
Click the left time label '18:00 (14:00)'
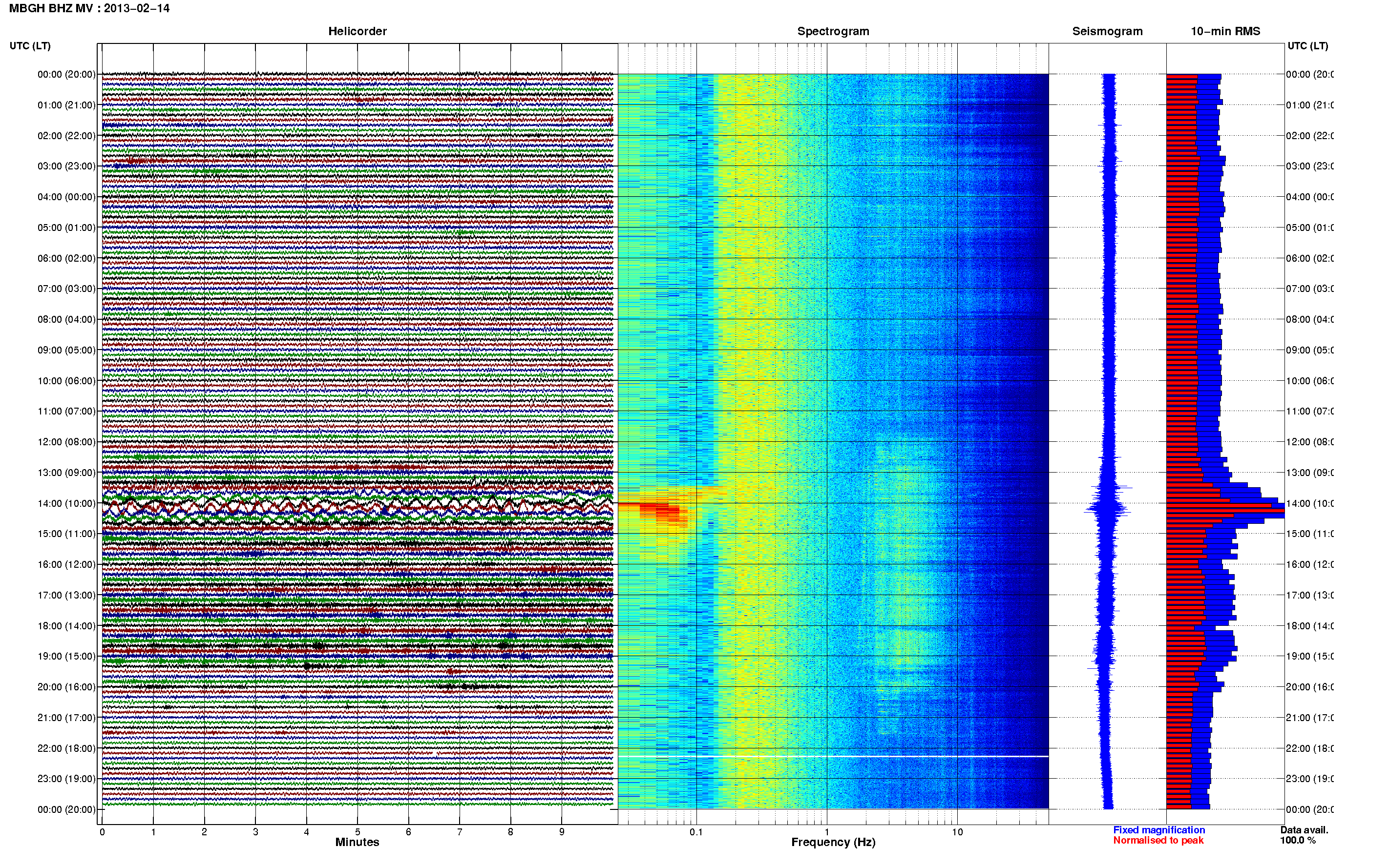[x=66, y=626]
